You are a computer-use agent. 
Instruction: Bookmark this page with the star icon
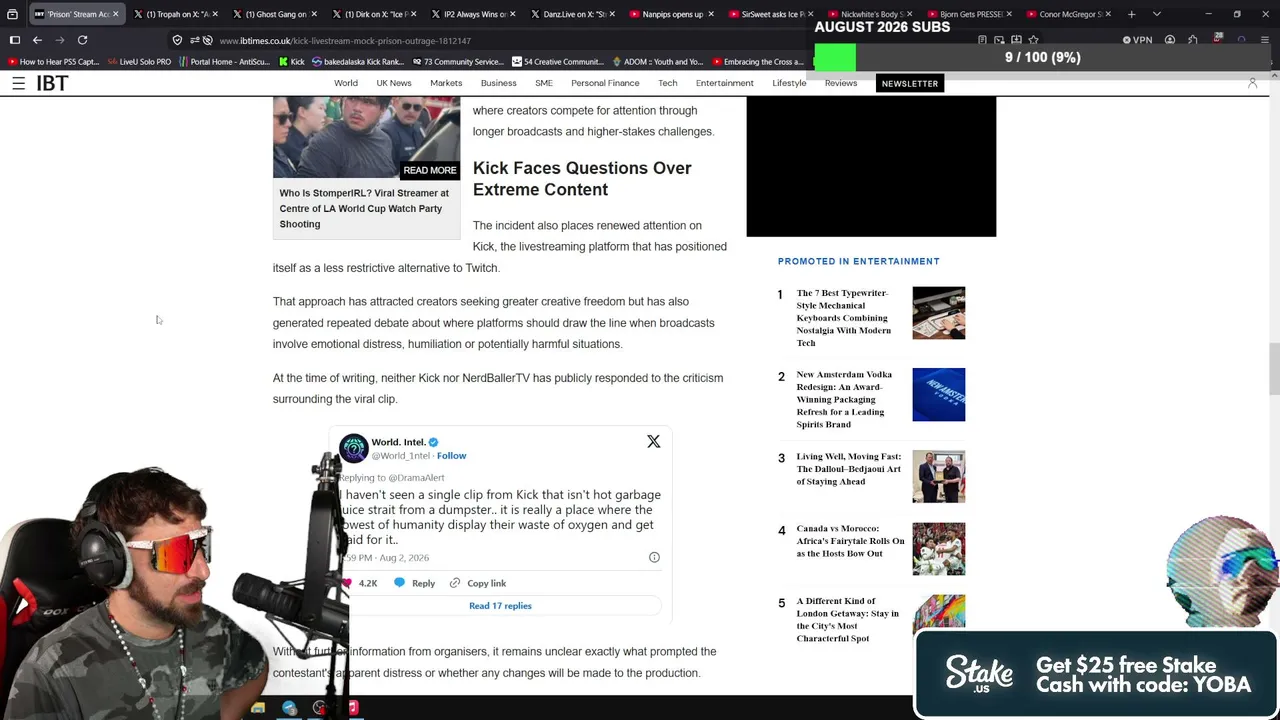(1033, 40)
